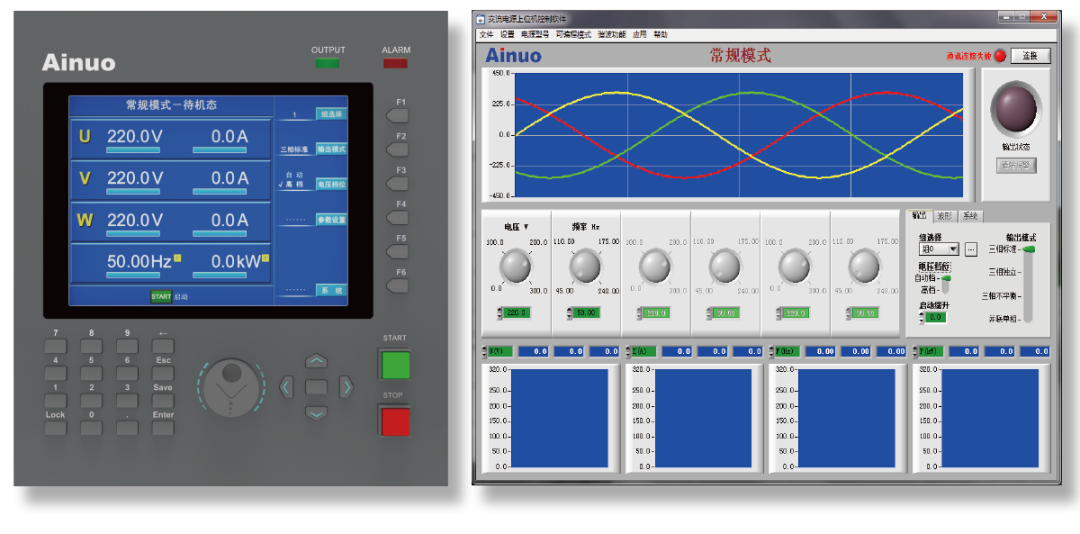
Task: Click the up arrow navigation key
Action: pos(316,361)
